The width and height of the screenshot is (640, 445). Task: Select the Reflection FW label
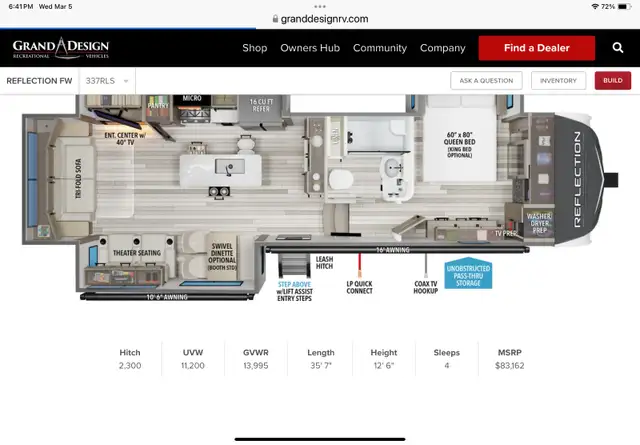[x=39, y=81]
